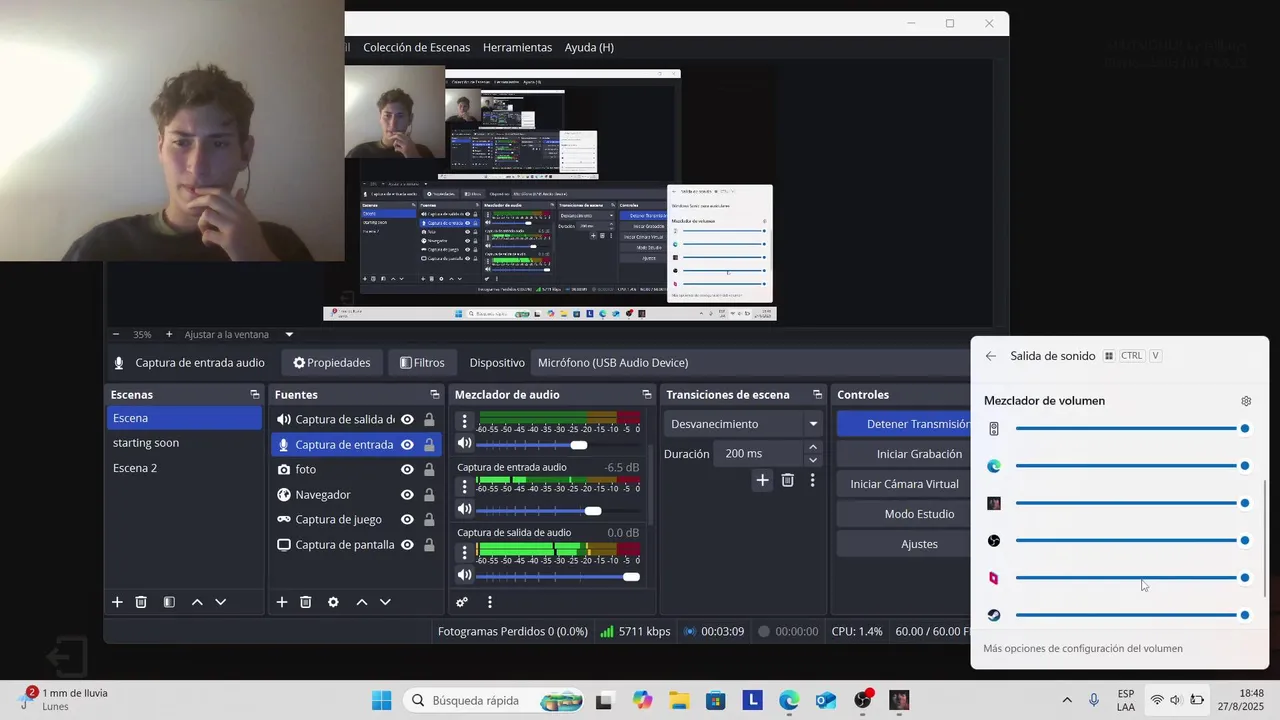
Task: Zoom out the preview with the minus icon
Action: [x=116, y=334]
